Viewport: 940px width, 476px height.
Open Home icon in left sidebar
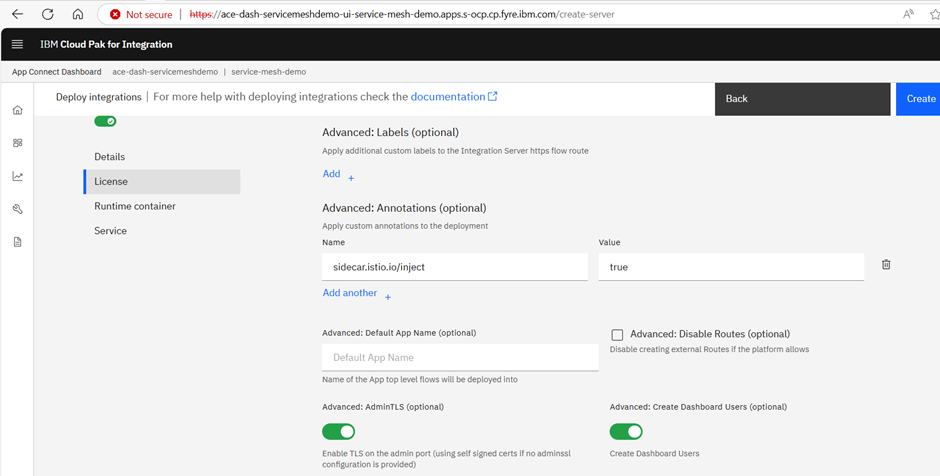click(17, 110)
